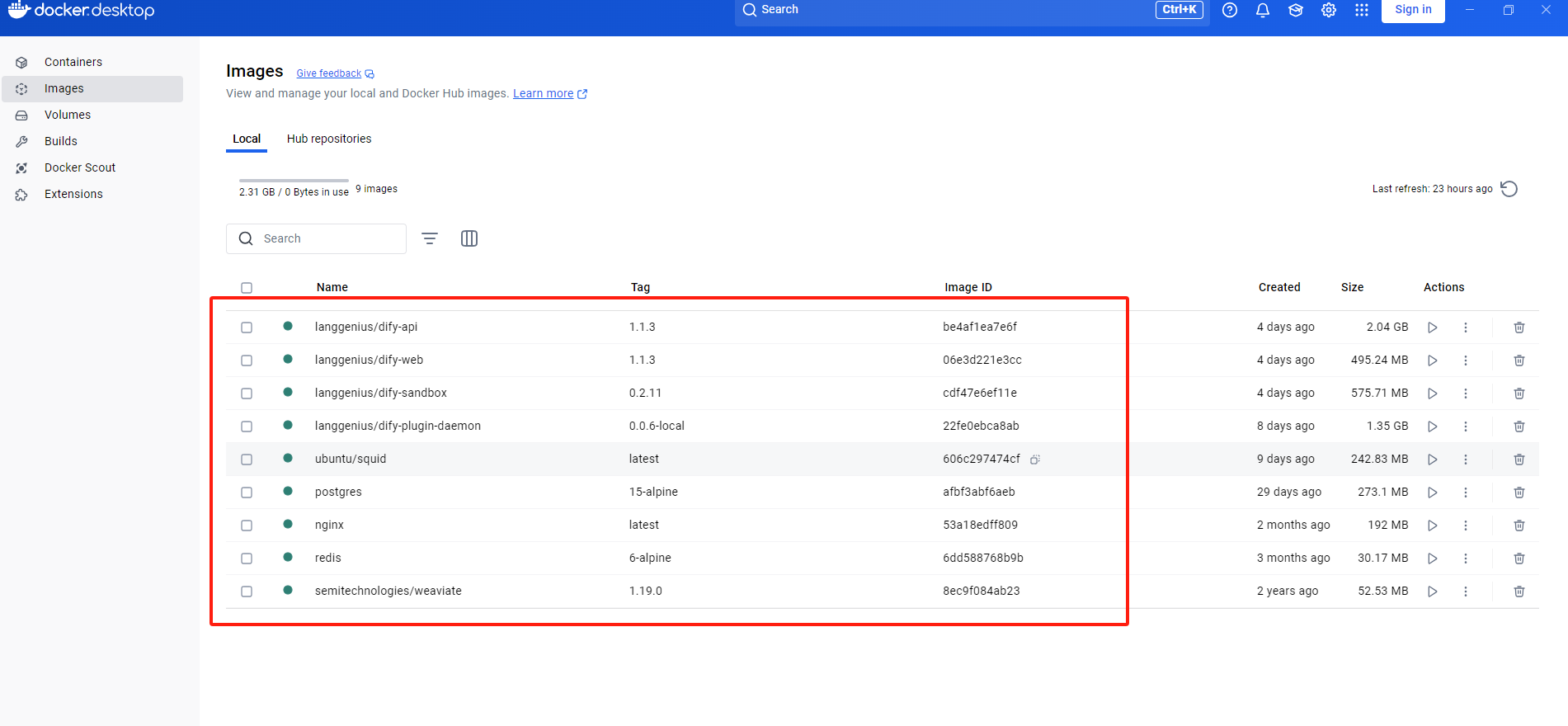Sort images by the Size column

(1352, 288)
